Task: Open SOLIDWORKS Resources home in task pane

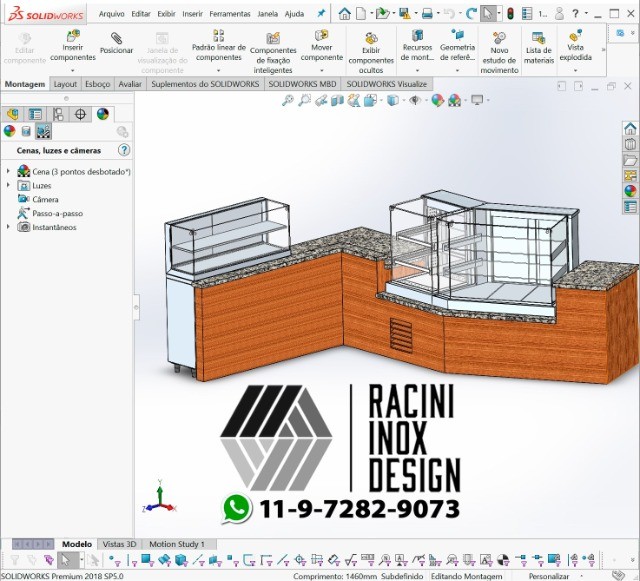Action: 630,129
